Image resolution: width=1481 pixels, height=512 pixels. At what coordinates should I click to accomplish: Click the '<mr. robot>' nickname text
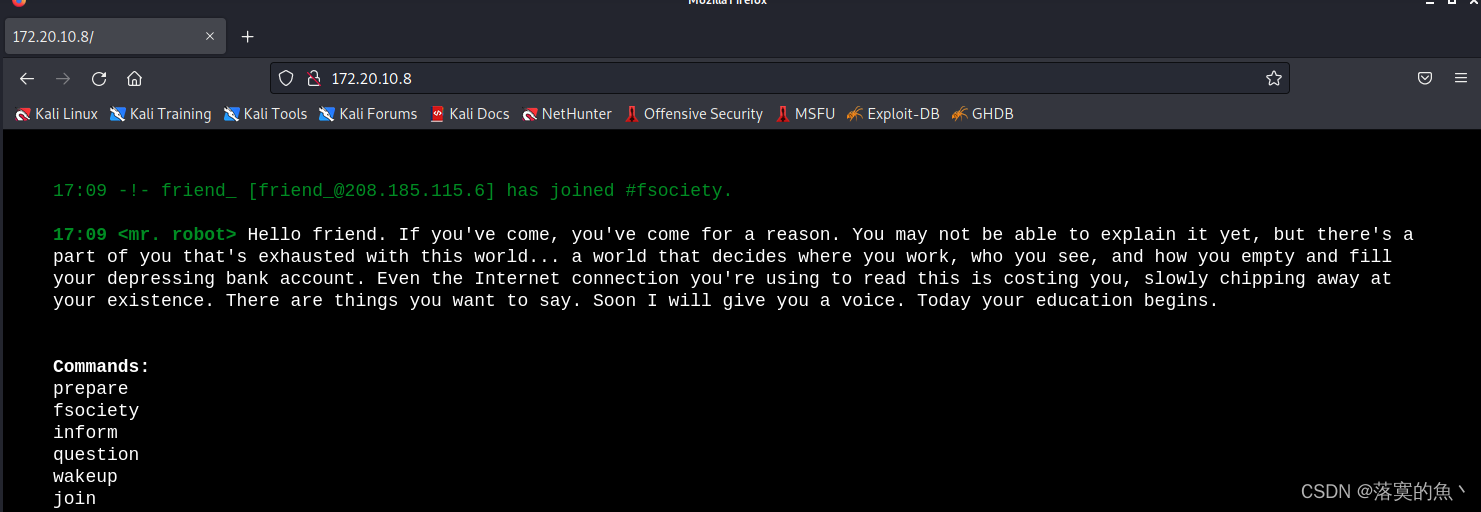coord(177,234)
